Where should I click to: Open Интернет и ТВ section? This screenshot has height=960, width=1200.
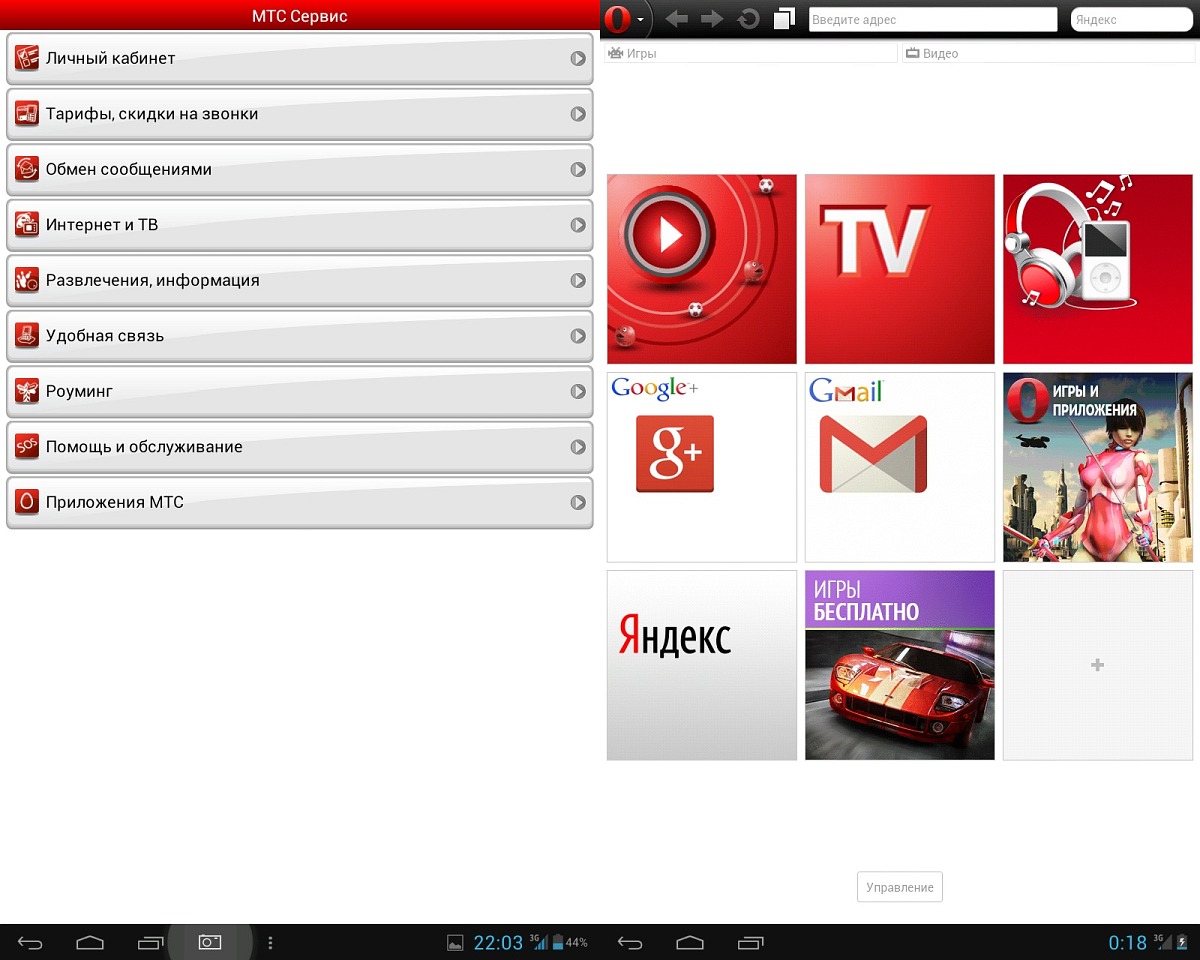click(300, 225)
